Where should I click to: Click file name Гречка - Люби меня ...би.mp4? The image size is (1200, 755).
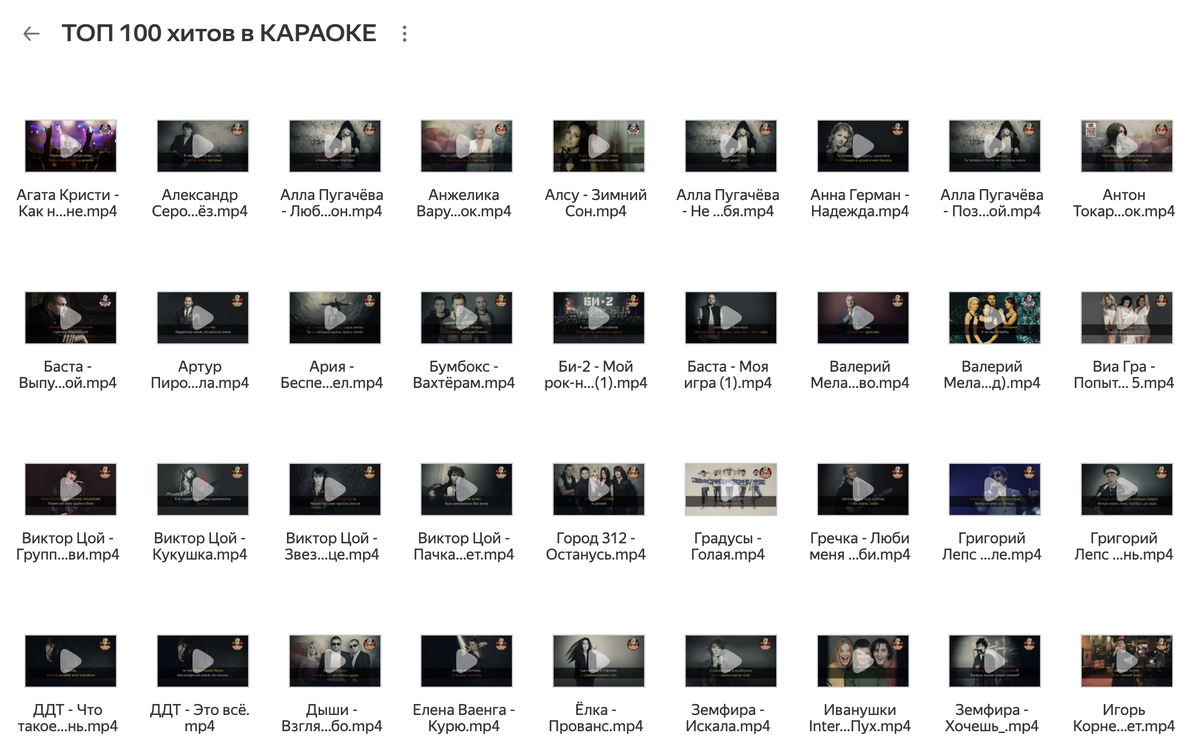click(860, 546)
